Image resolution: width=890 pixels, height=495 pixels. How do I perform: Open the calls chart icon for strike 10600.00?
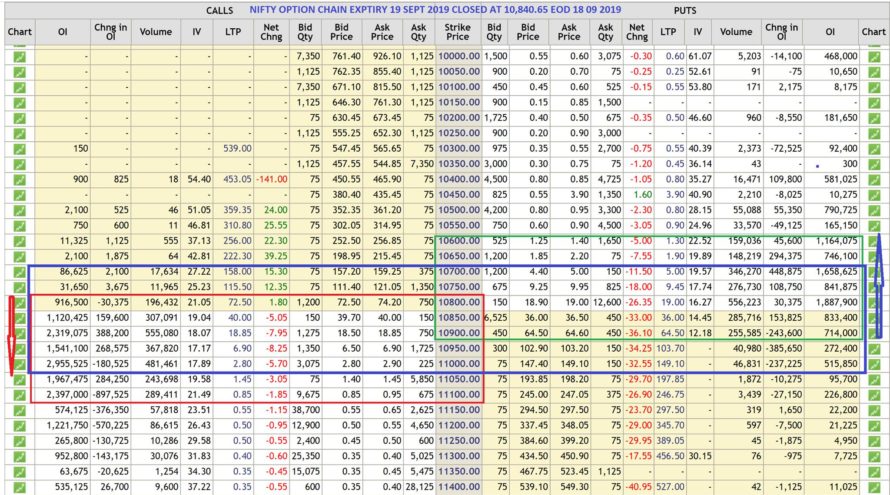(x=19, y=241)
